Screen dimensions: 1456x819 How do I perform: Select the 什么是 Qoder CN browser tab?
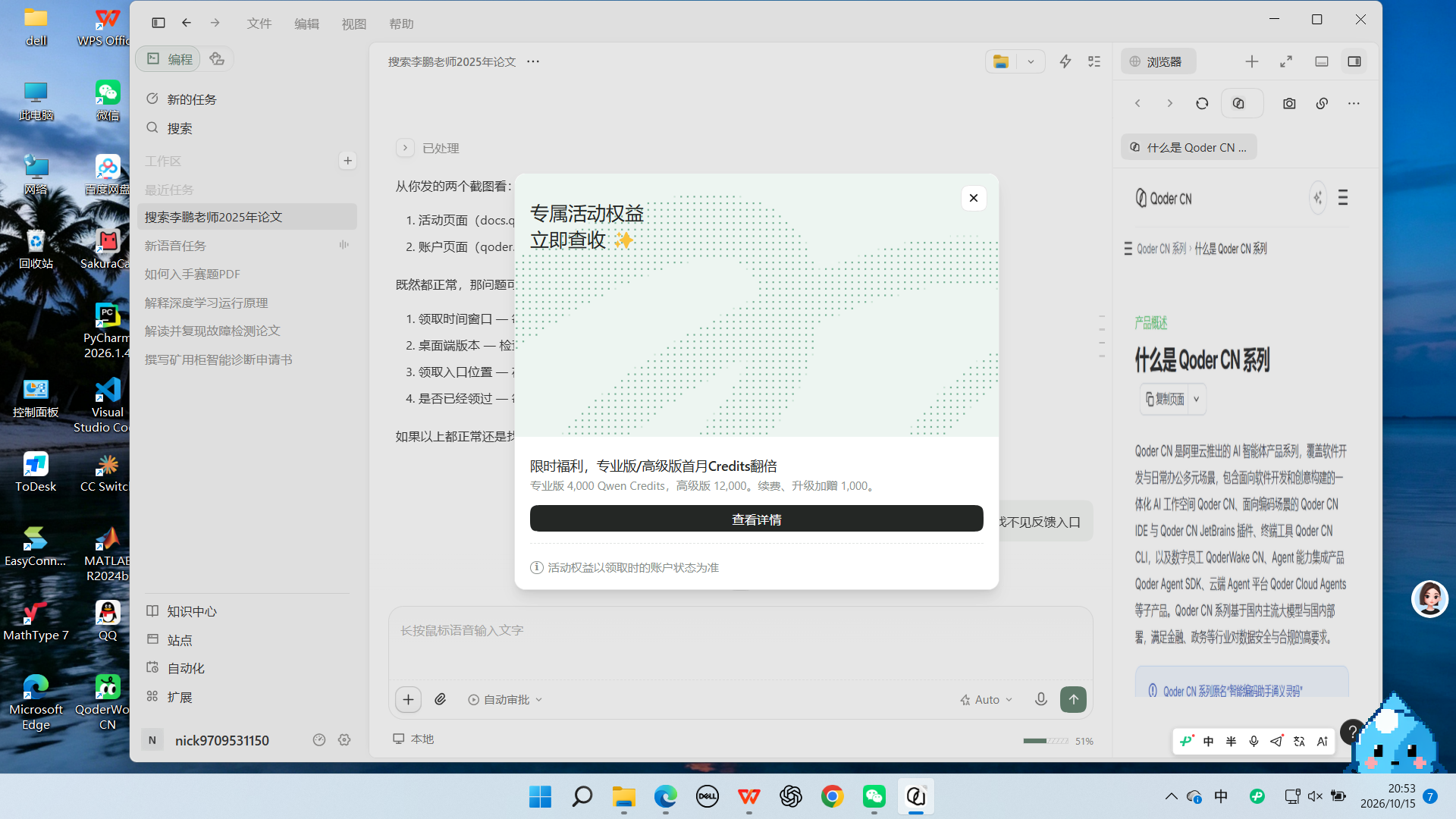pos(1188,147)
